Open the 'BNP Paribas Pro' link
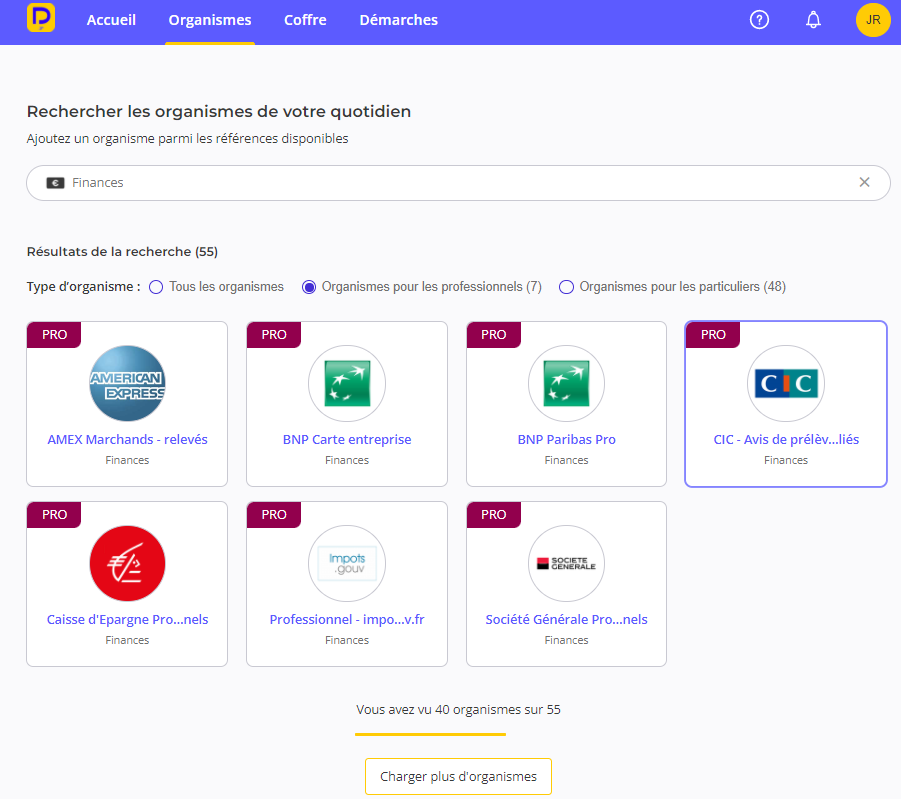The height and width of the screenshot is (799, 901). pyautogui.click(x=566, y=439)
